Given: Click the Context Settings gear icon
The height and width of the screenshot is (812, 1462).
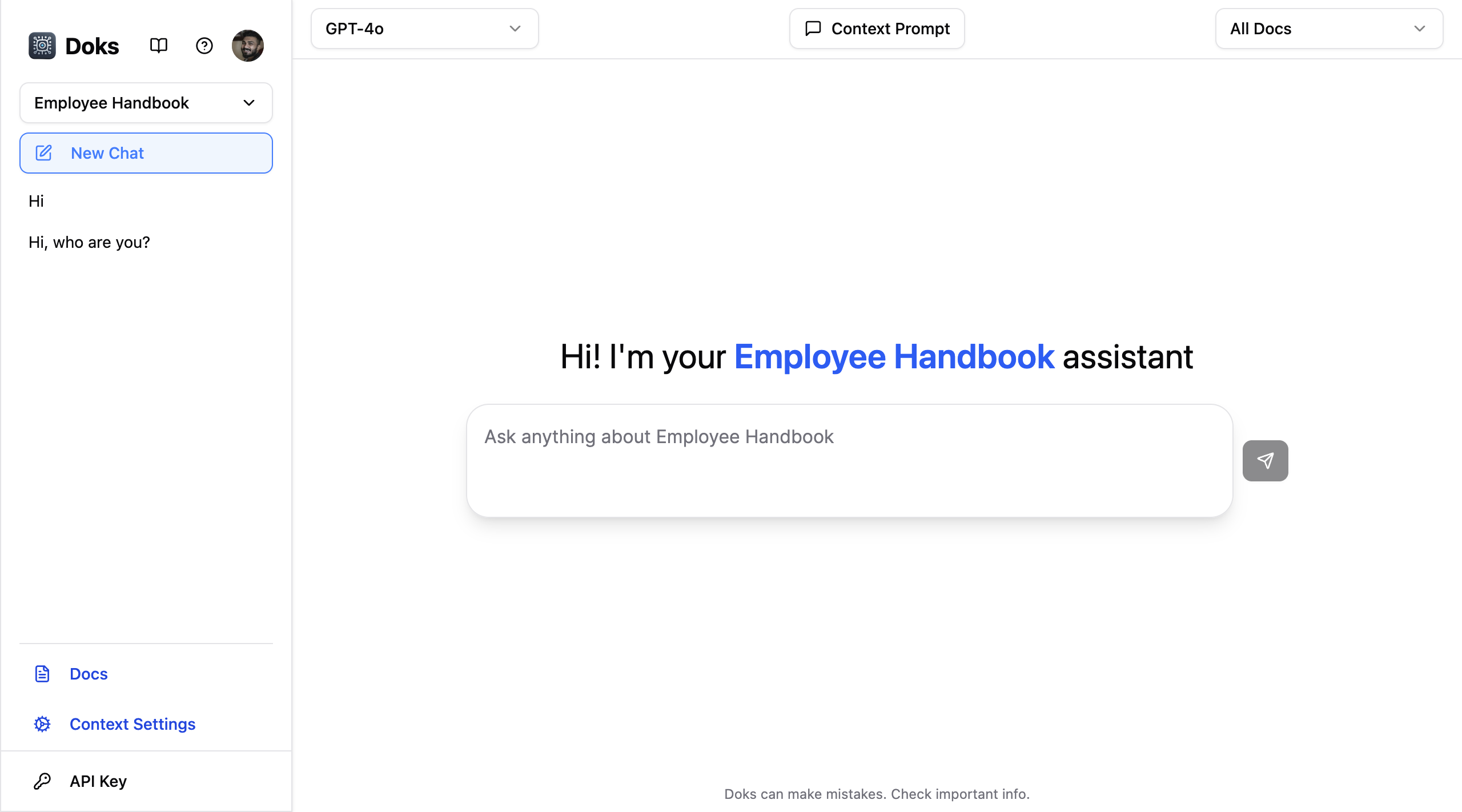Looking at the screenshot, I should coord(42,724).
